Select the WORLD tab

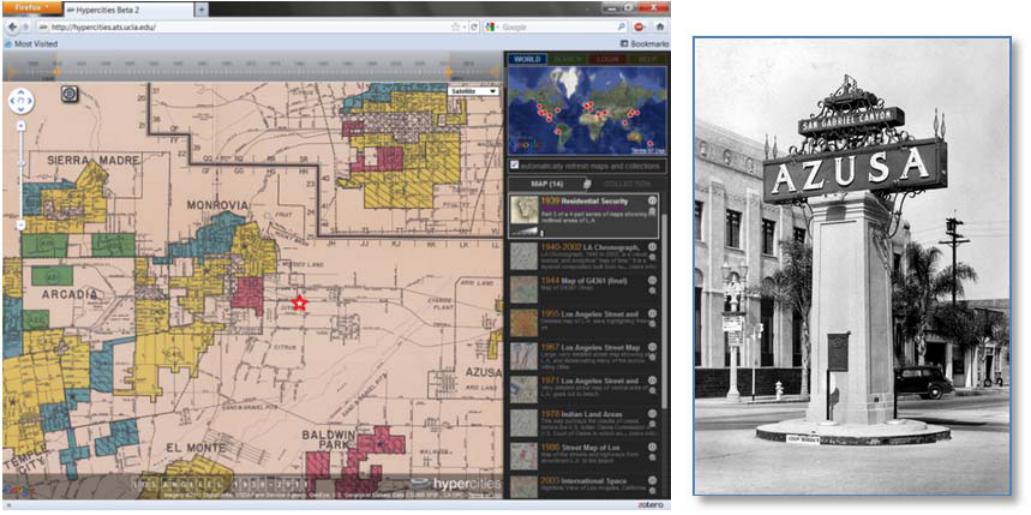coord(526,60)
